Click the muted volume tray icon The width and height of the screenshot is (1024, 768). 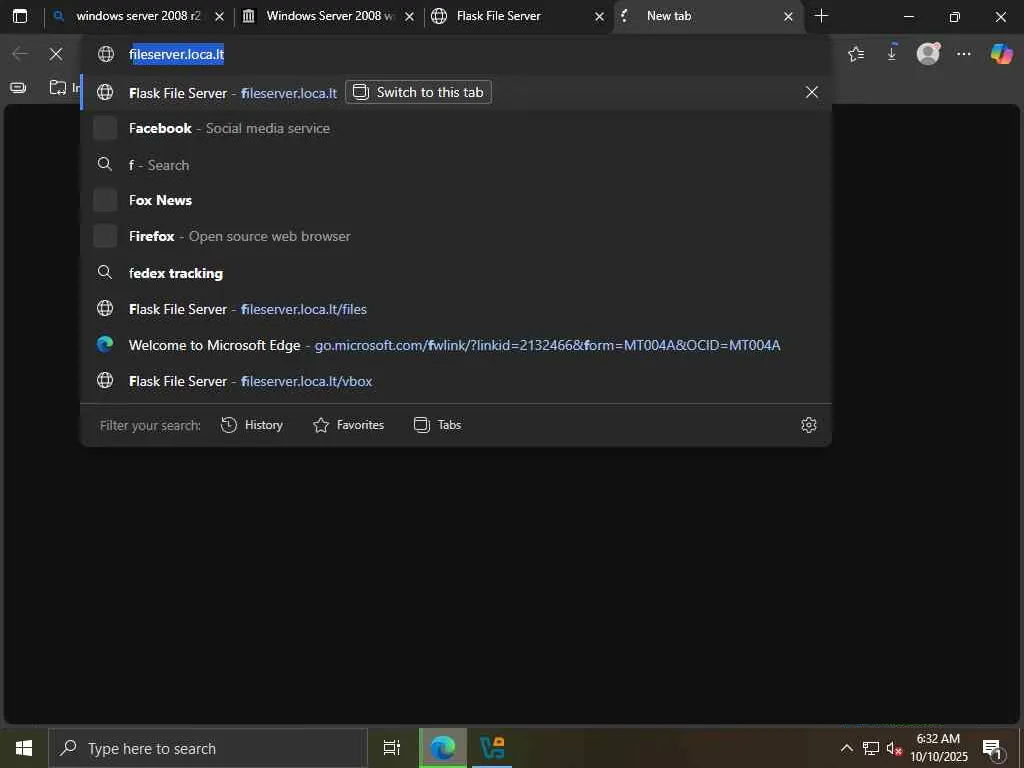pyautogui.click(x=894, y=748)
